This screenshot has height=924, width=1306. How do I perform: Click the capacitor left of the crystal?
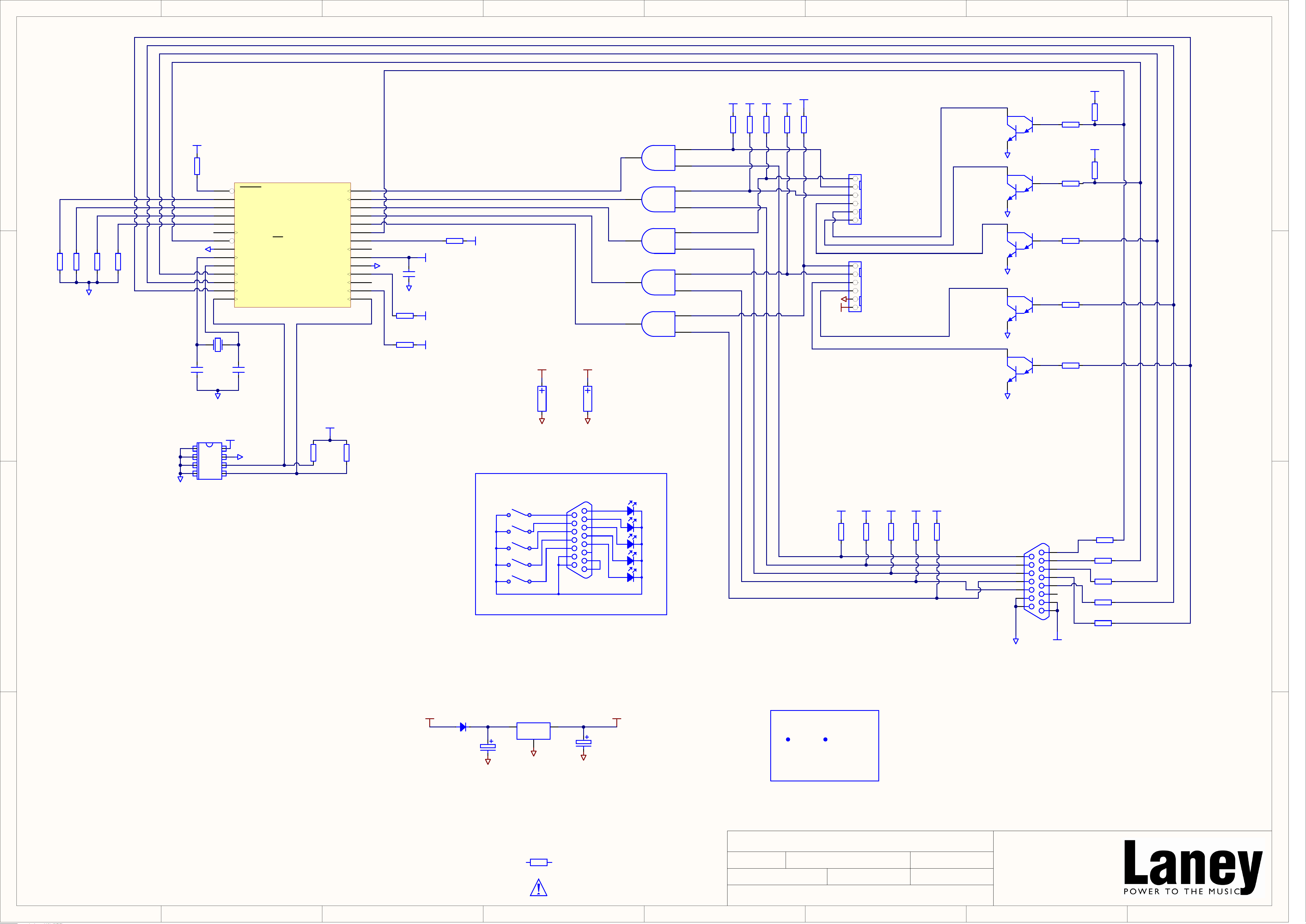click(197, 370)
